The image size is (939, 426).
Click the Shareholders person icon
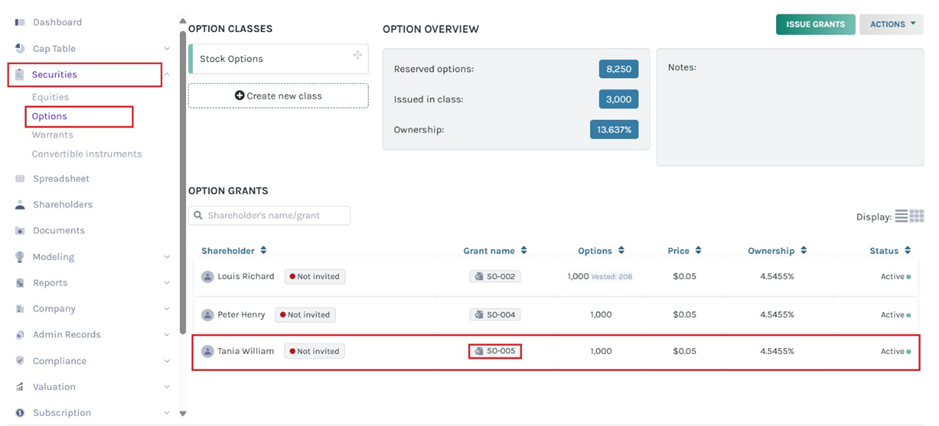19,205
